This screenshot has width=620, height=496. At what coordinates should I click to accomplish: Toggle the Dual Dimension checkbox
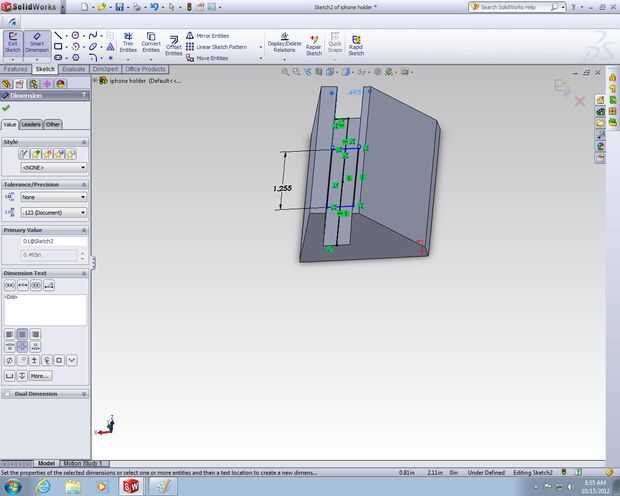(x=7, y=394)
